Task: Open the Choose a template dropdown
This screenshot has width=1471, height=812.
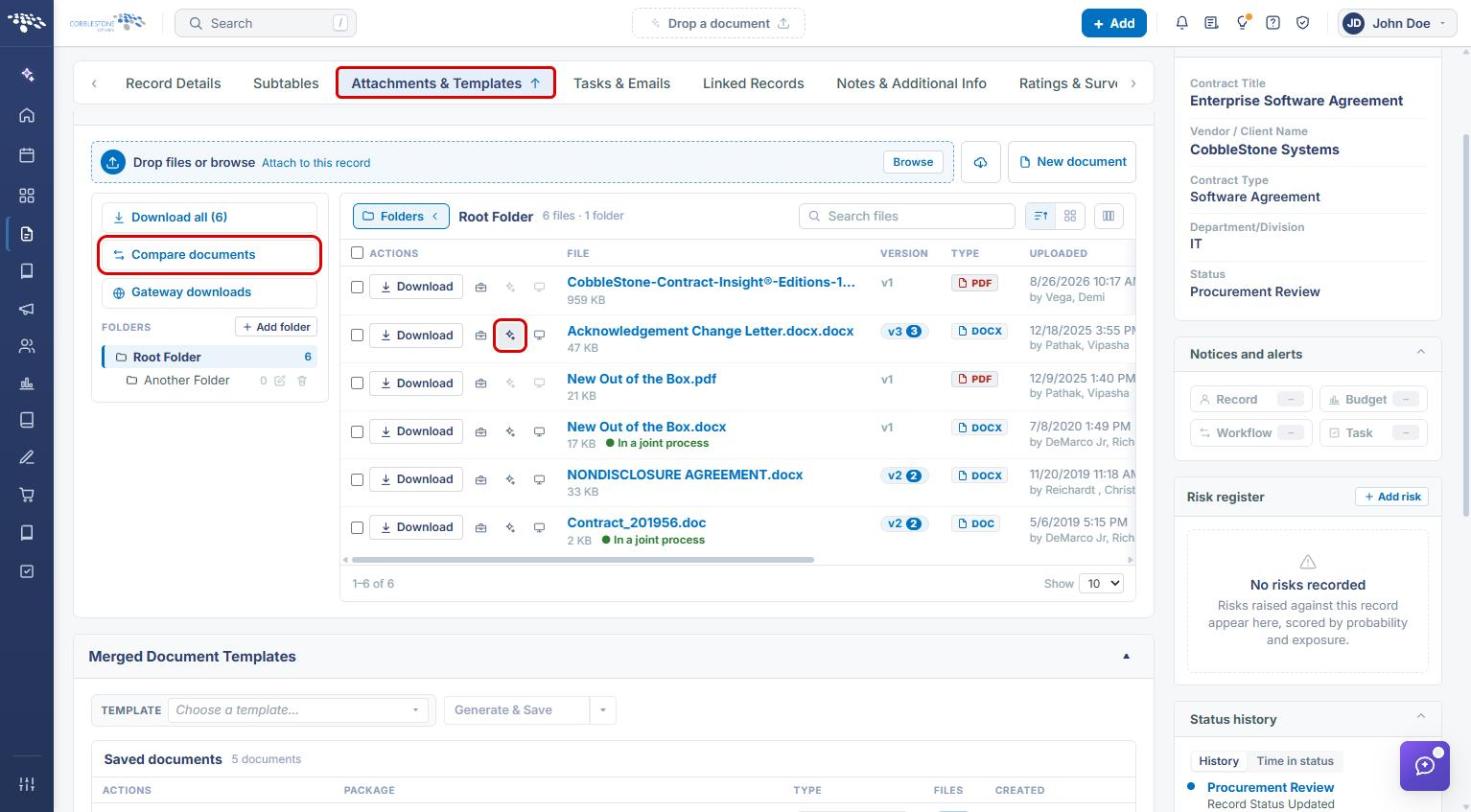Action: [x=298, y=710]
